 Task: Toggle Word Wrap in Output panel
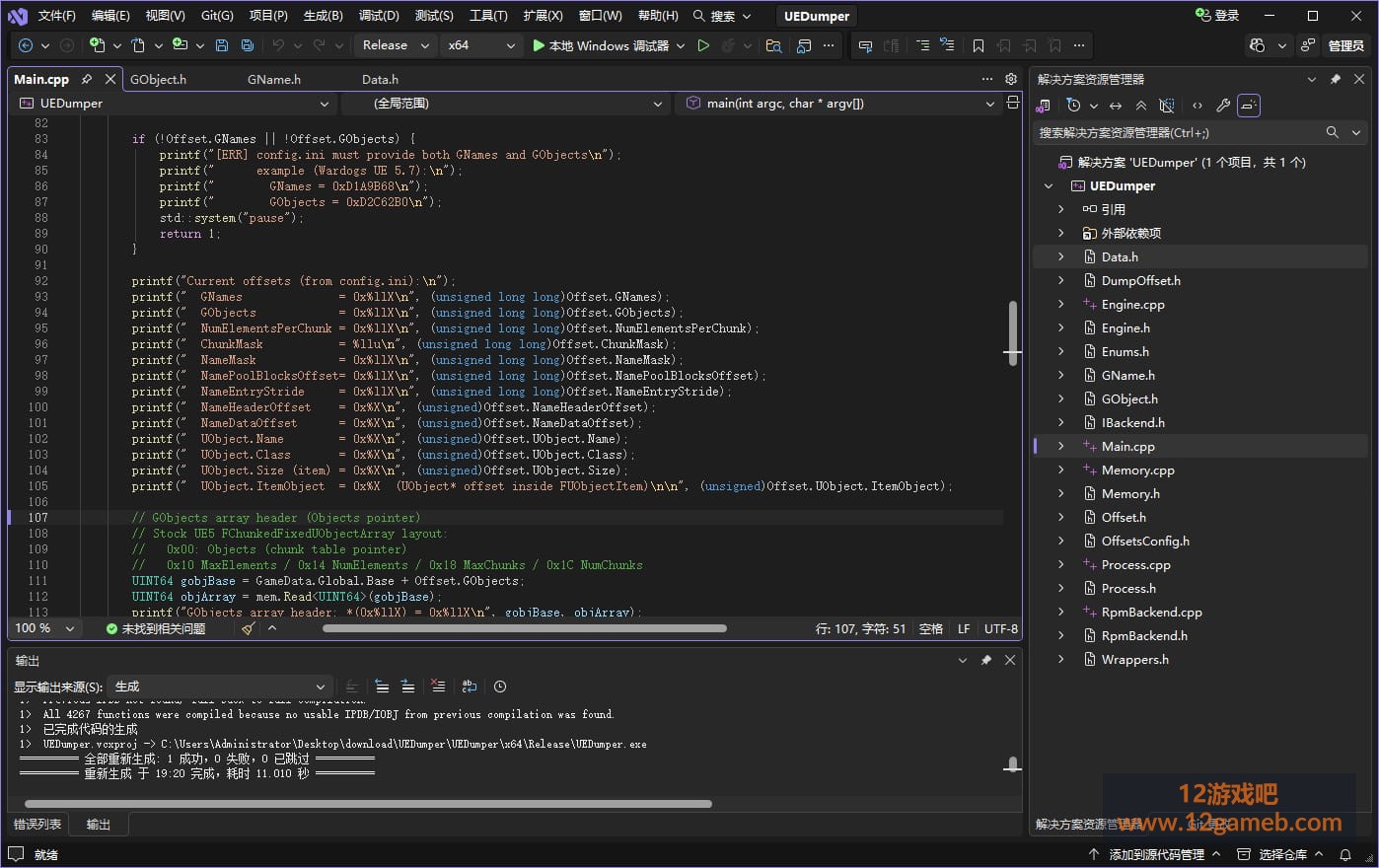470,687
